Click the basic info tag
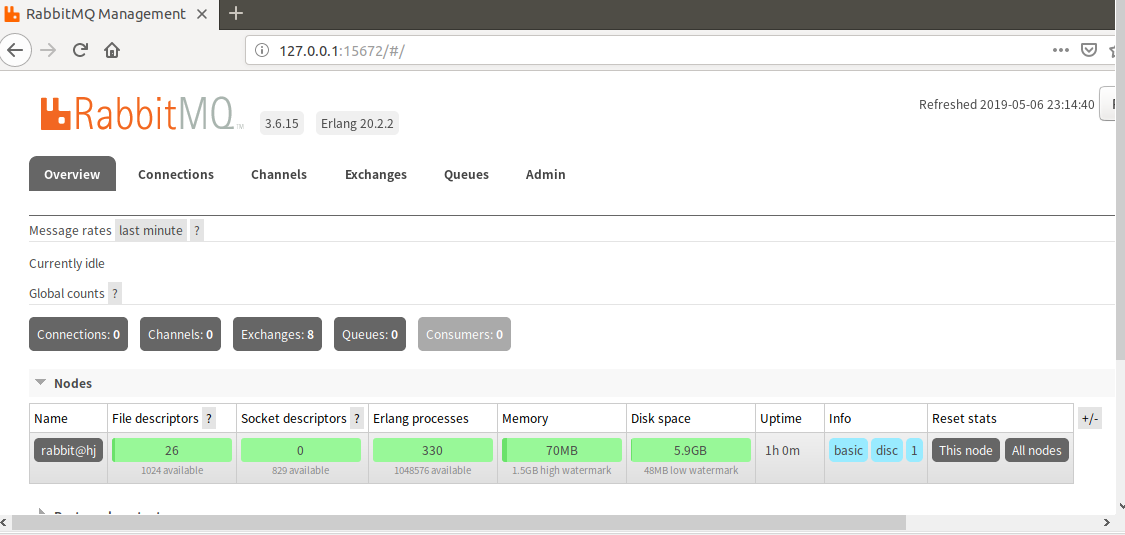 tap(849, 450)
